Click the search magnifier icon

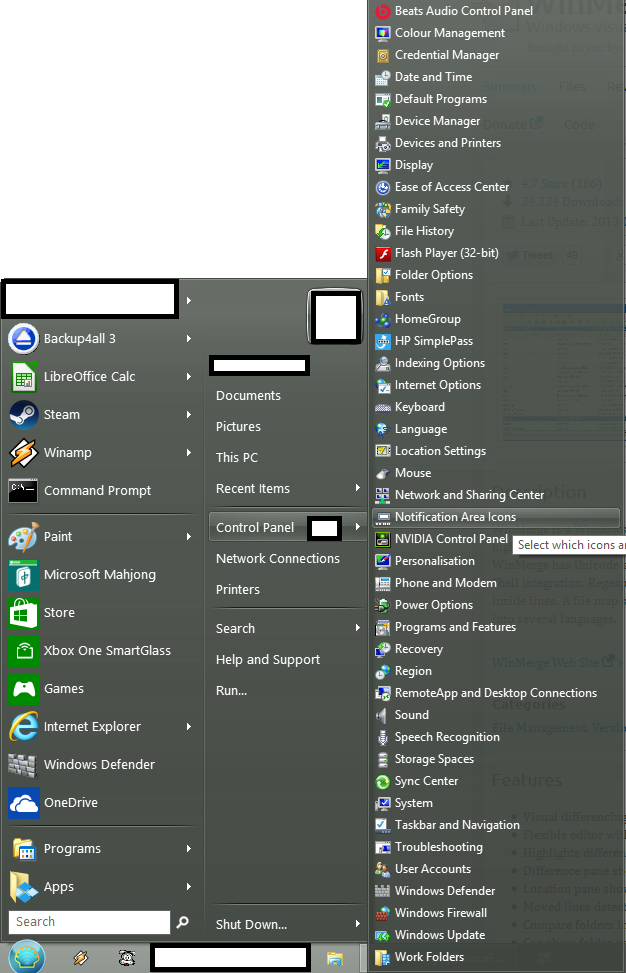click(x=182, y=922)
